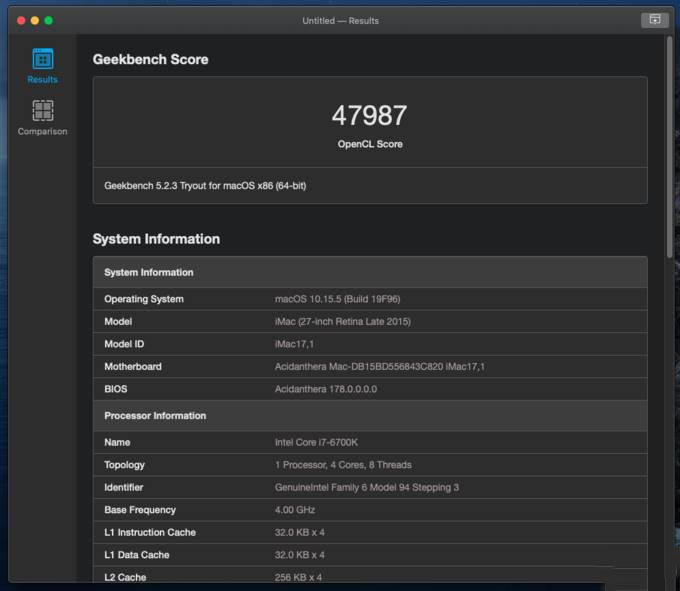Select the 4.00 GHz value
The image size is (680, 591).
pyautogui.click(x=295, y=510)
